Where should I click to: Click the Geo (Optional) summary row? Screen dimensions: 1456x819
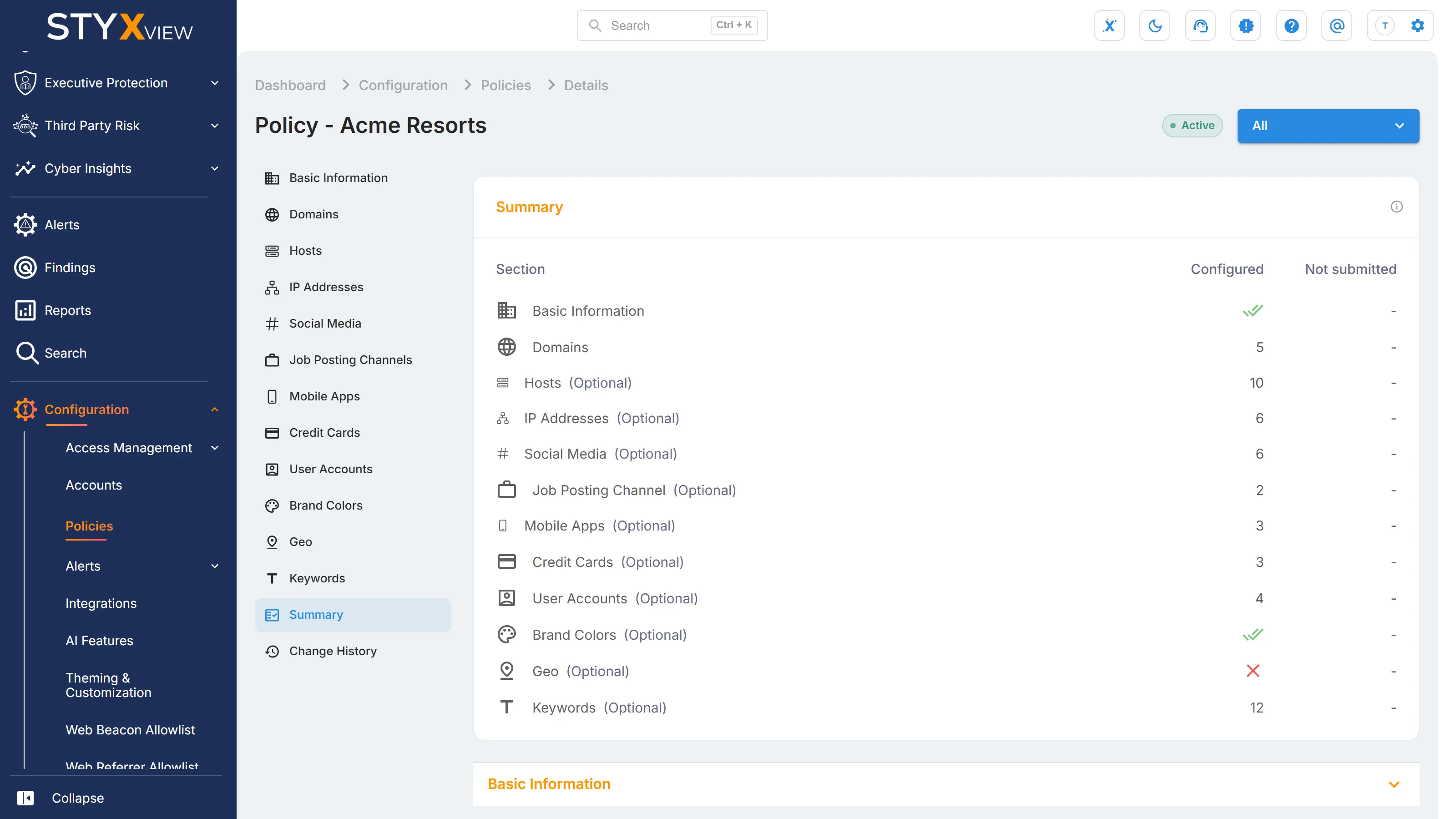click(x=945, y=672)
